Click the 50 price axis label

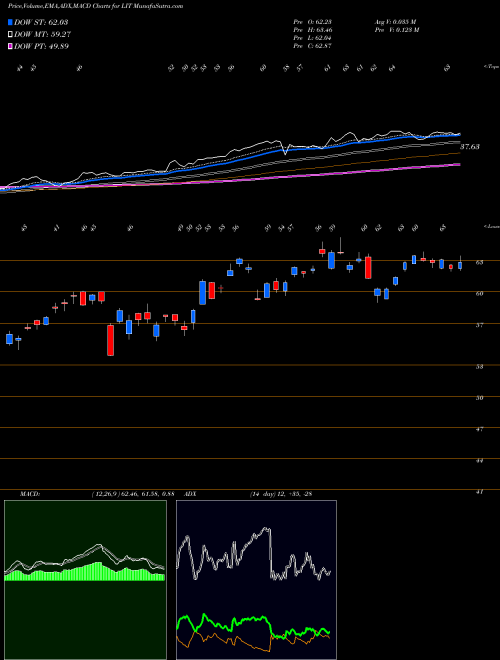[x=479, y=398]
